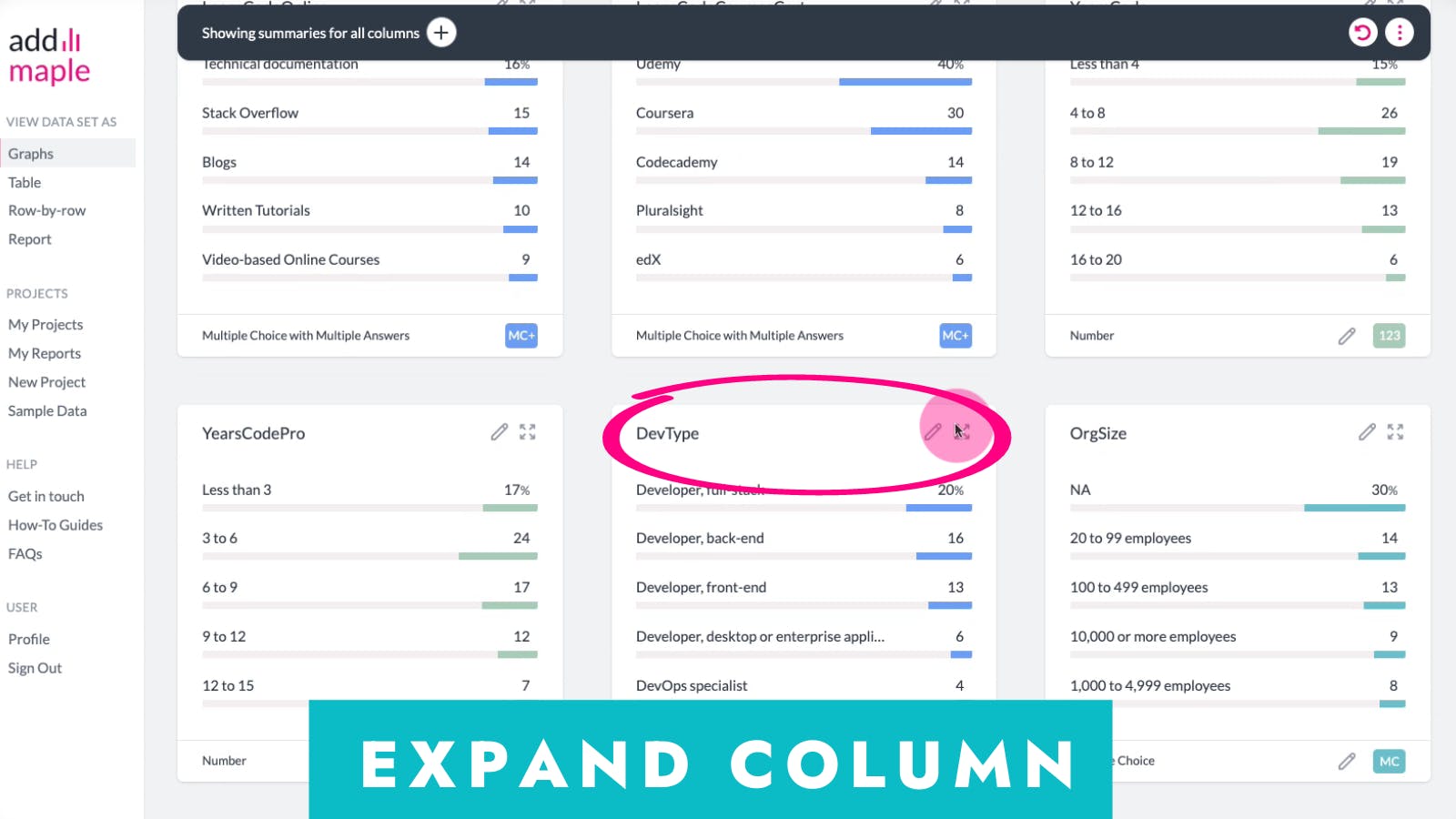Screen dimensions: 1456x819
Task: Click the blue MC+ badge under Udemy card
Action: (955, 336)
